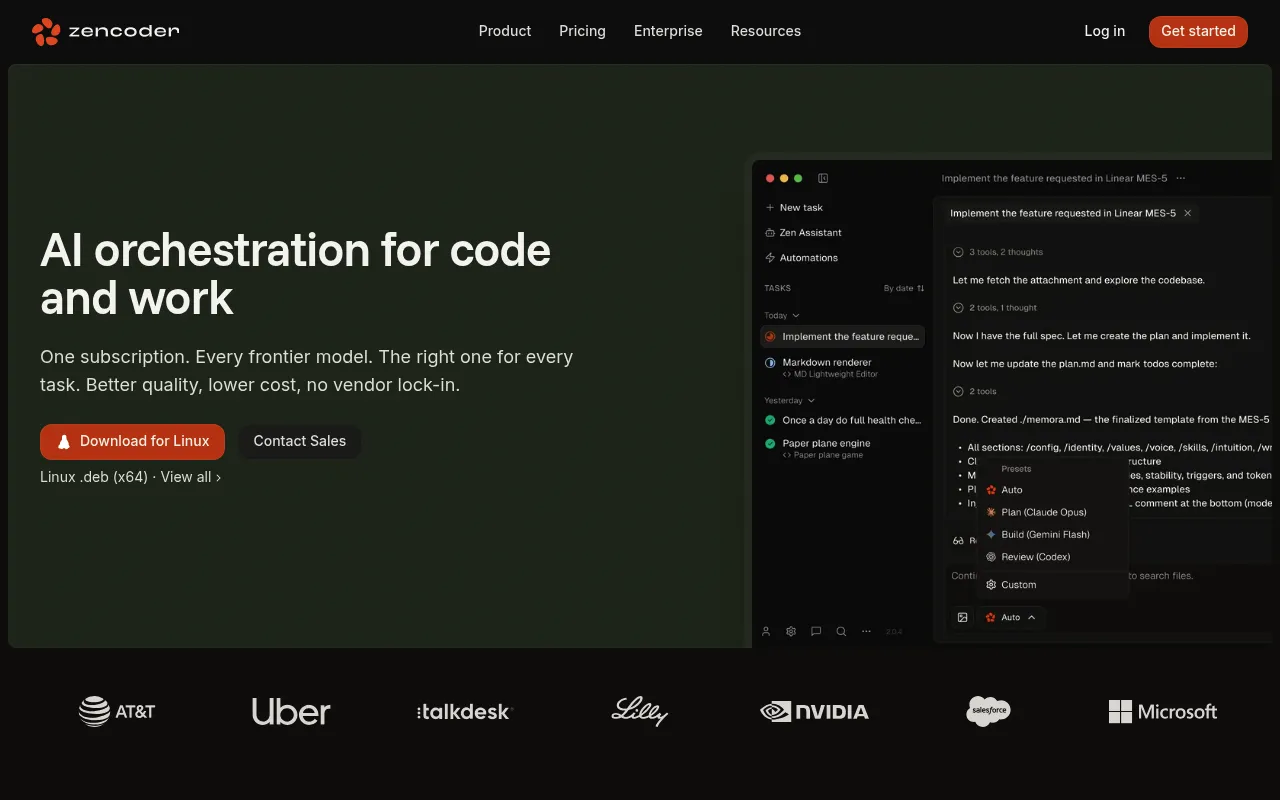Viewport: 1280px width, 800px height.
Task: Click the Zencoder logo in header
Action: click(x=105, y=31)
